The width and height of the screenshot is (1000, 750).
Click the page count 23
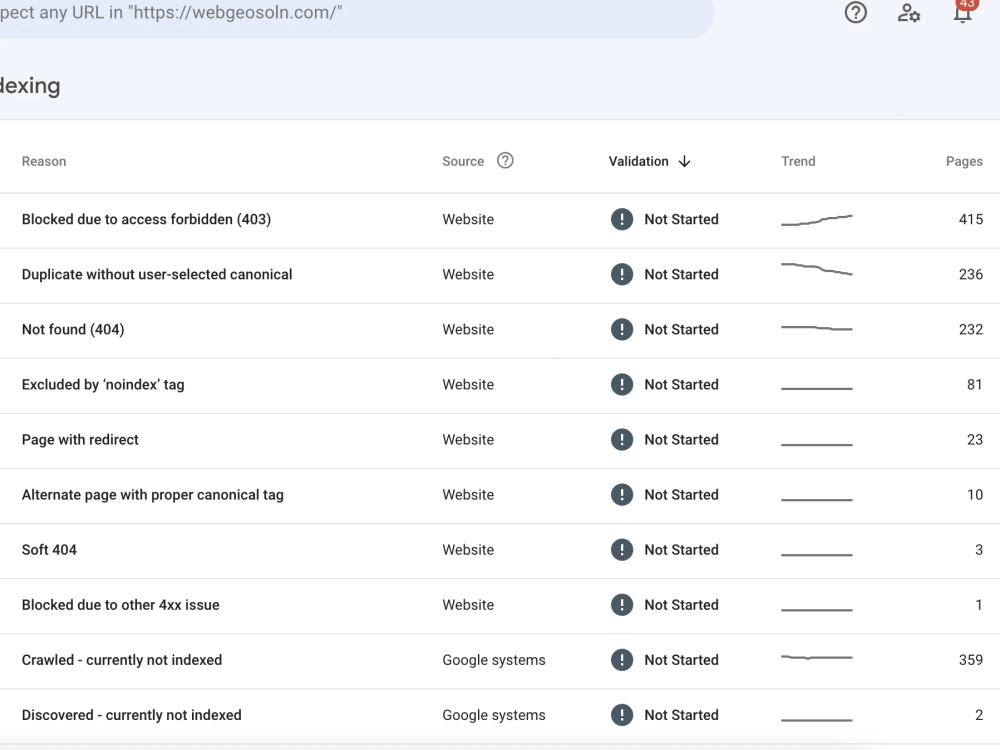[974, 439]
